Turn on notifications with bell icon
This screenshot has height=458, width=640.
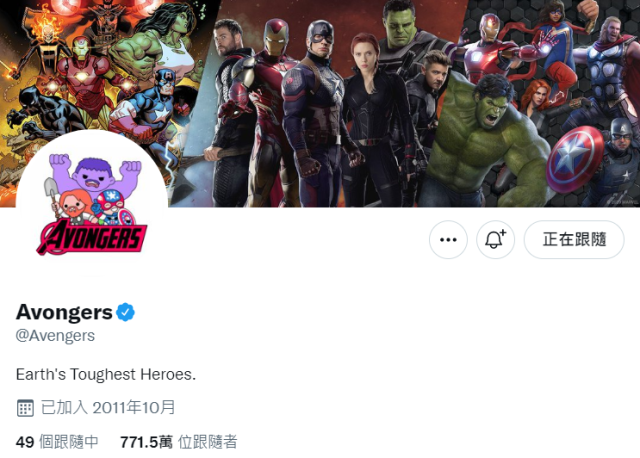coord(495,240)
